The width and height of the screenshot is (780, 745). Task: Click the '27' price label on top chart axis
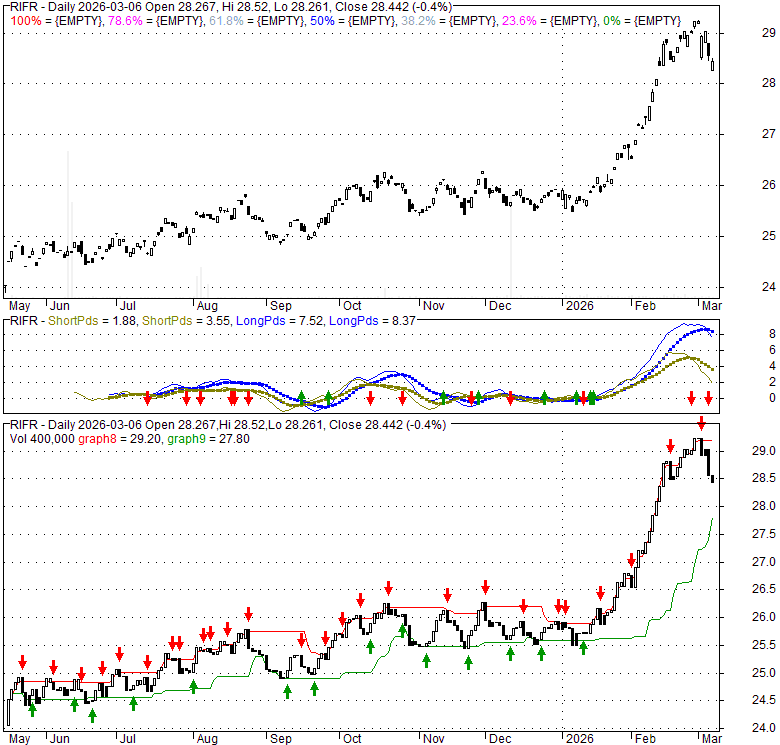[x=769, y=134]
